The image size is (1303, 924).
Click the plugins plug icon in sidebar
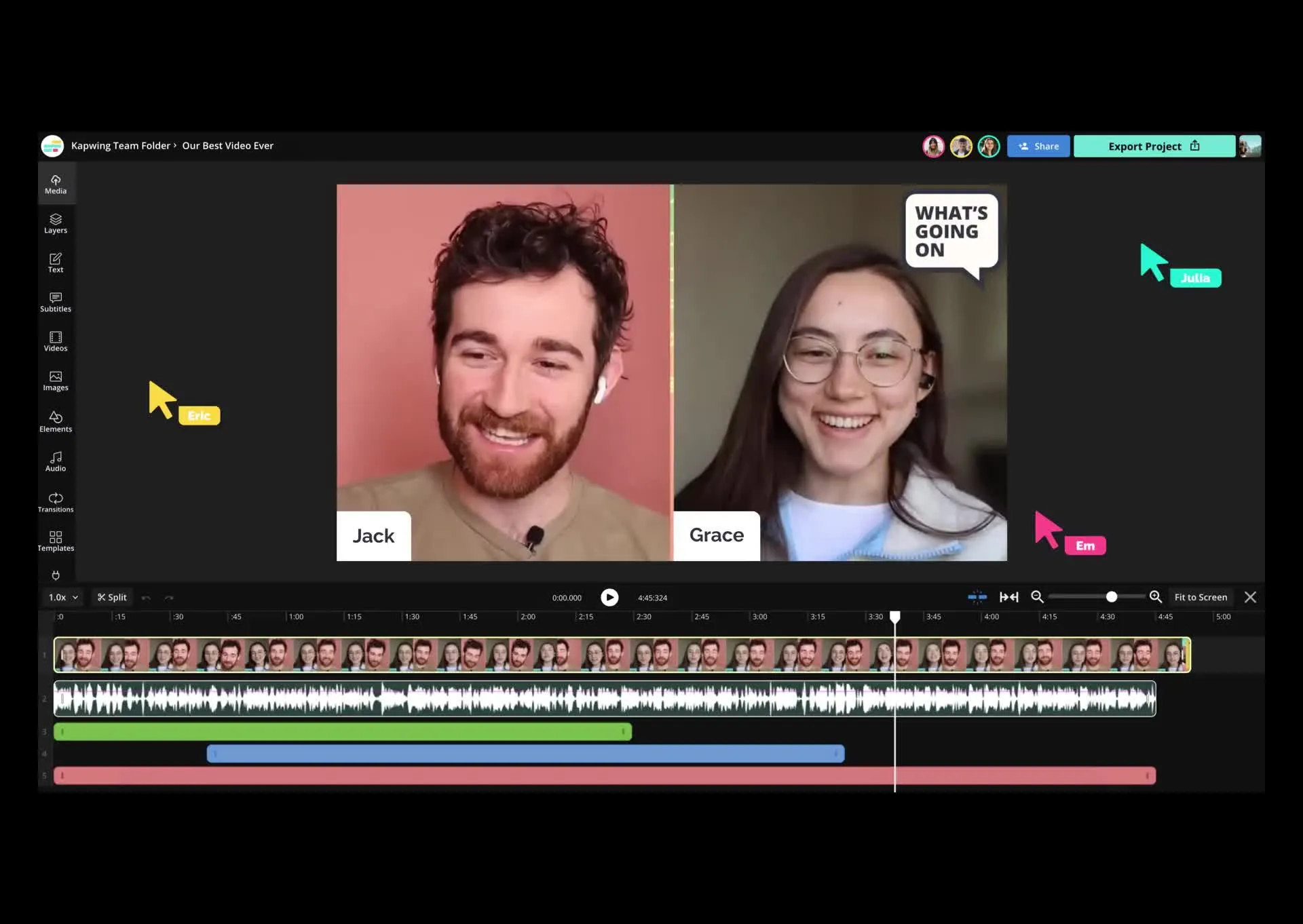(56, 575)
